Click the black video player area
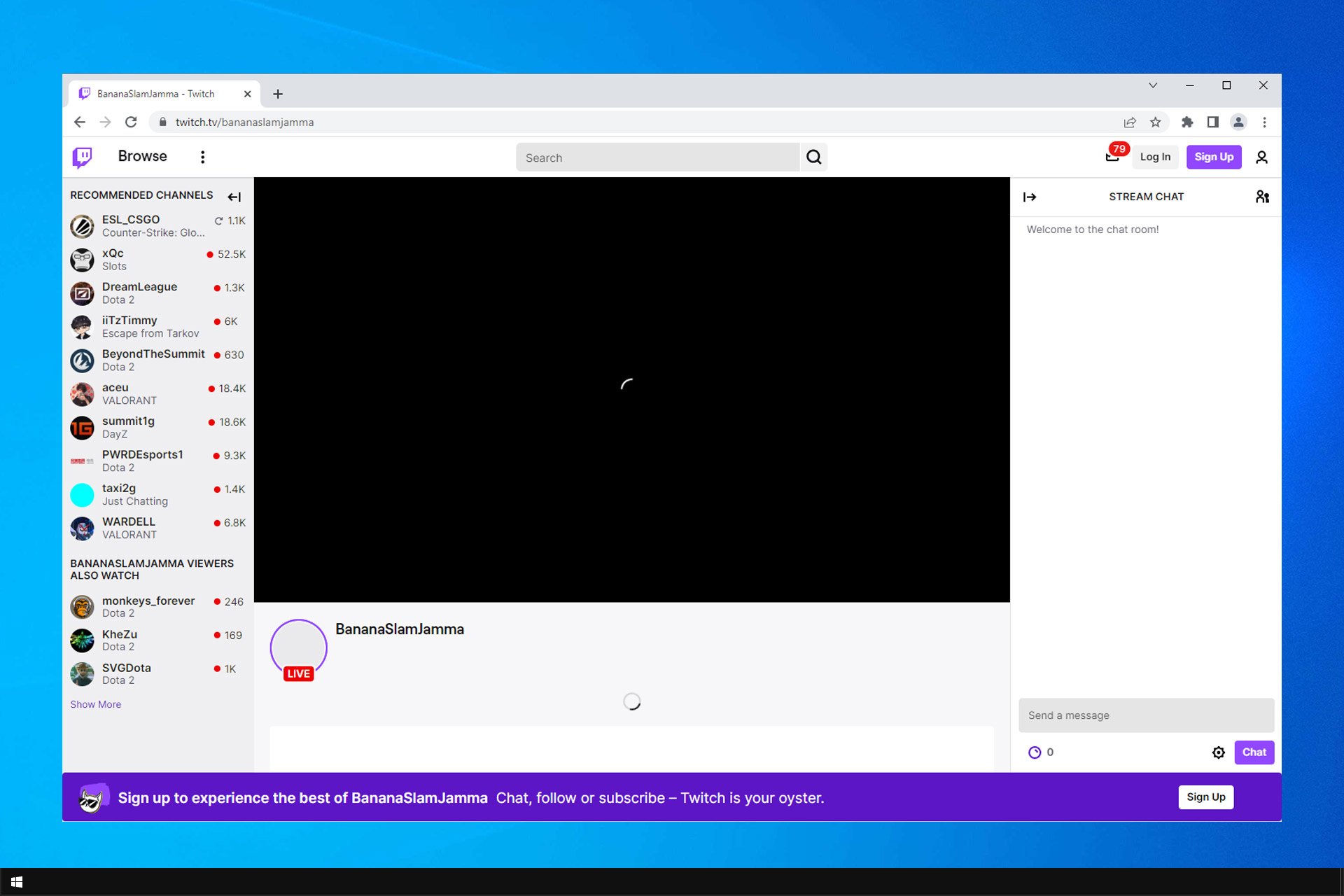 631,390
